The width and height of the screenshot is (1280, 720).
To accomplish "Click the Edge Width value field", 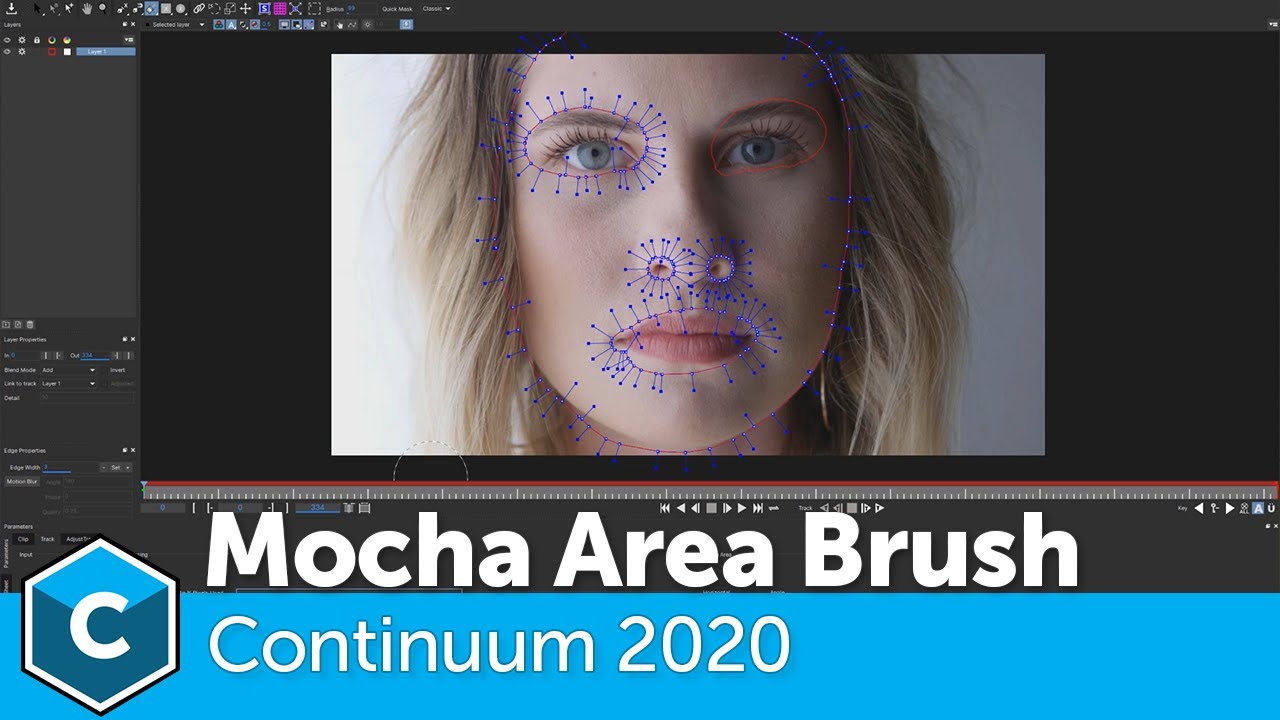I will tap(69, 467).
